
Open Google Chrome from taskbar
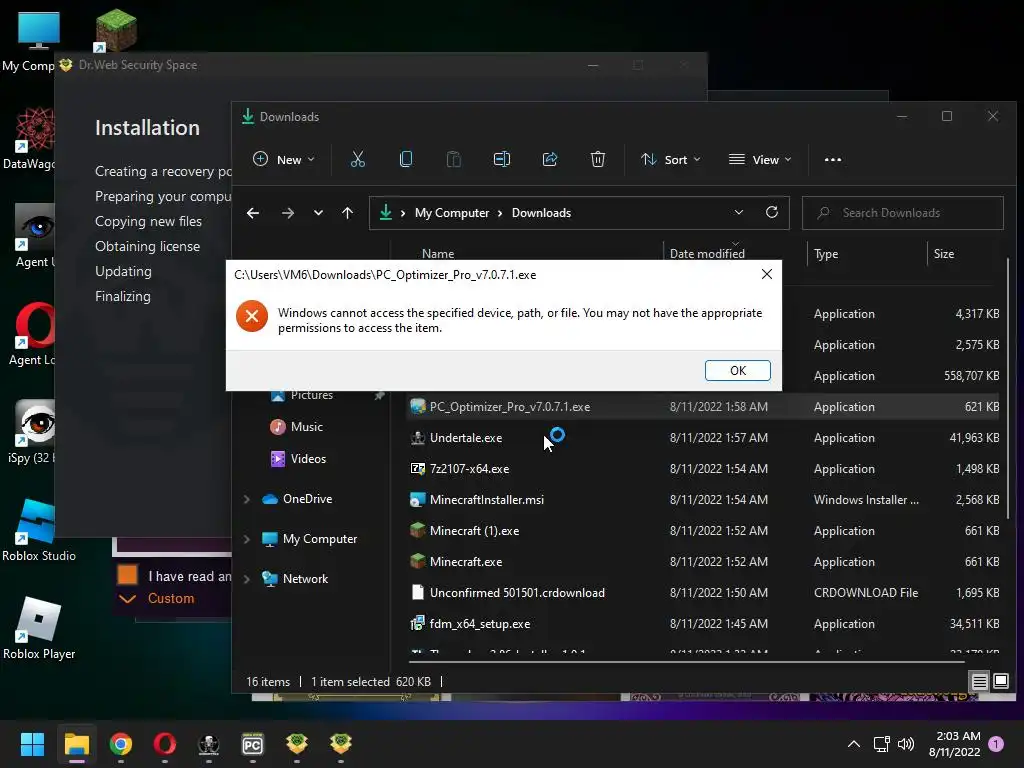pos(121,744)
